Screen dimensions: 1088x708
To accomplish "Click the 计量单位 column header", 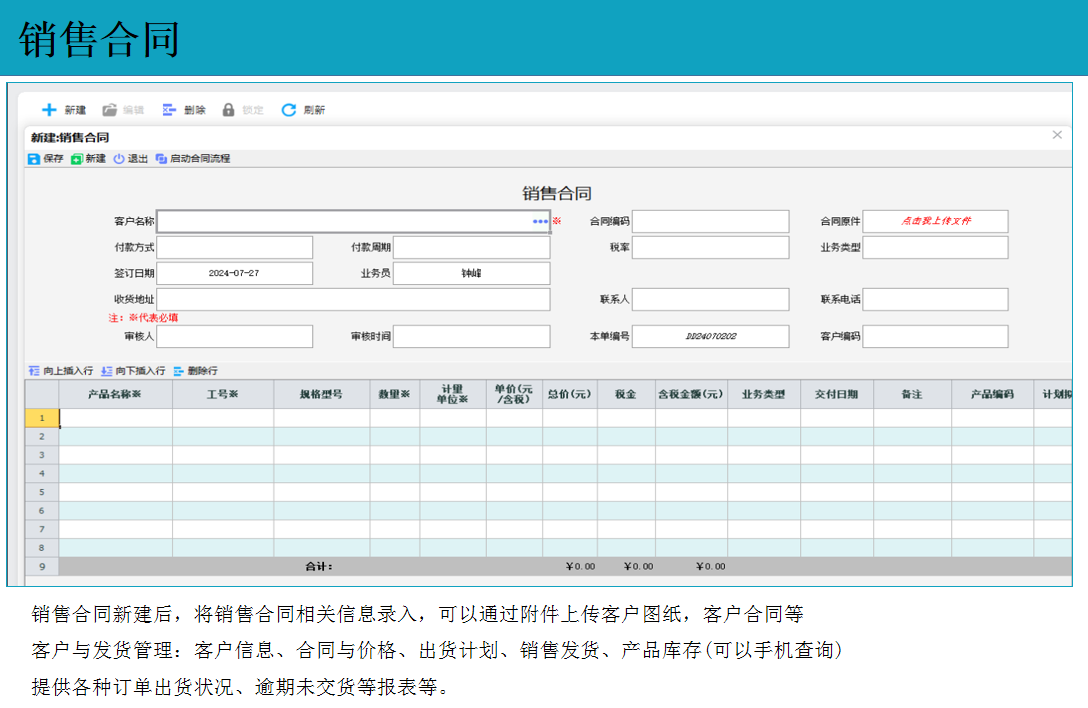I will coord(452,394).
